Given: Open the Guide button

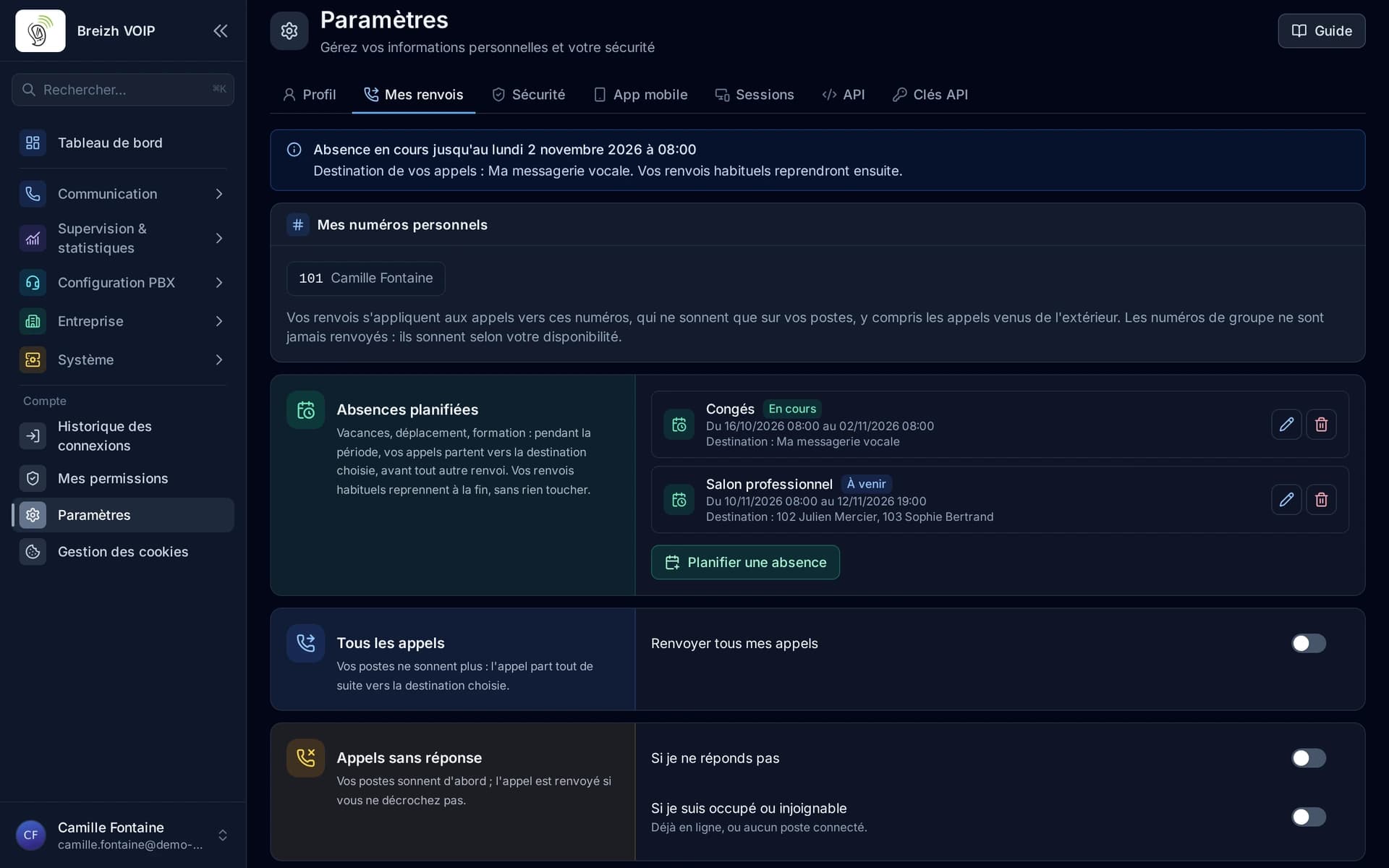Looking at the screenshot, I should point(1321,30).
